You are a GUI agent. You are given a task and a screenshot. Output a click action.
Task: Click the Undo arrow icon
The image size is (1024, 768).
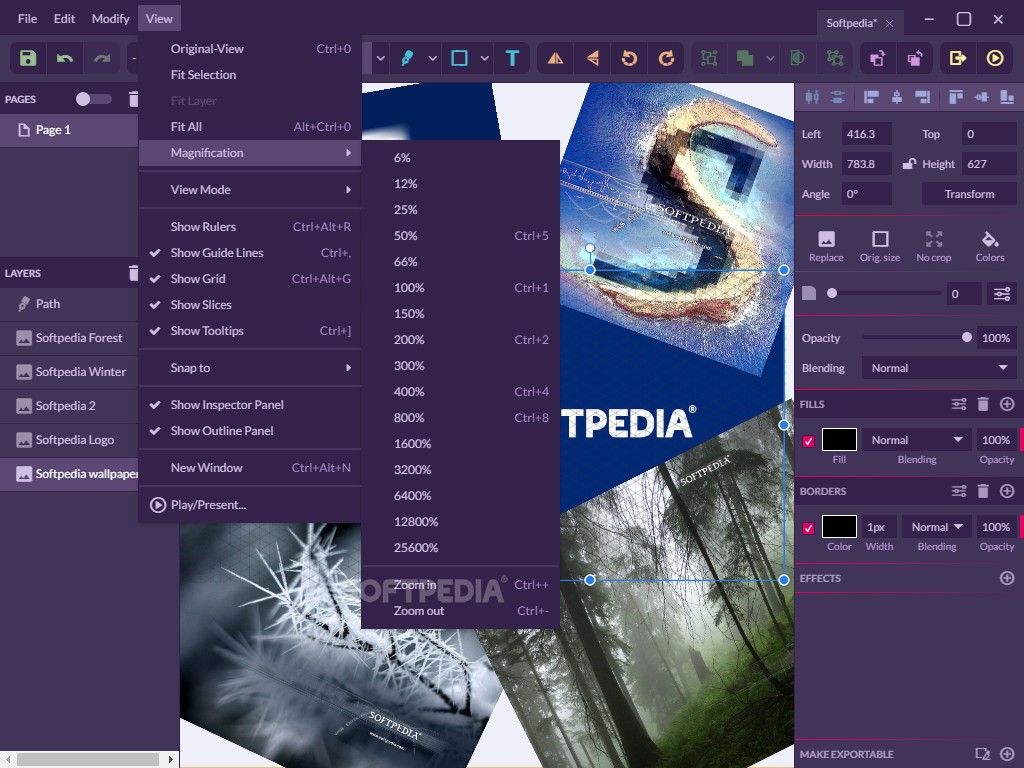tap(65, 58)
